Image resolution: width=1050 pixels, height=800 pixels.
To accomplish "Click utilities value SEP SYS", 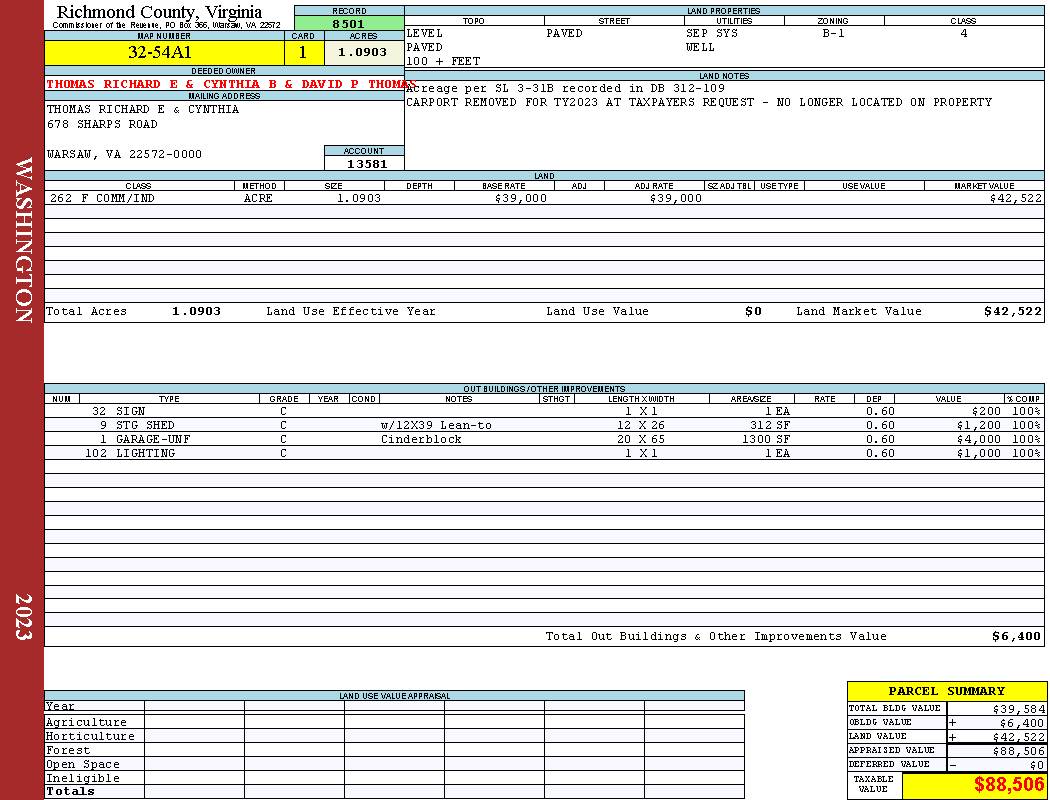I will (x=712, y=33).
